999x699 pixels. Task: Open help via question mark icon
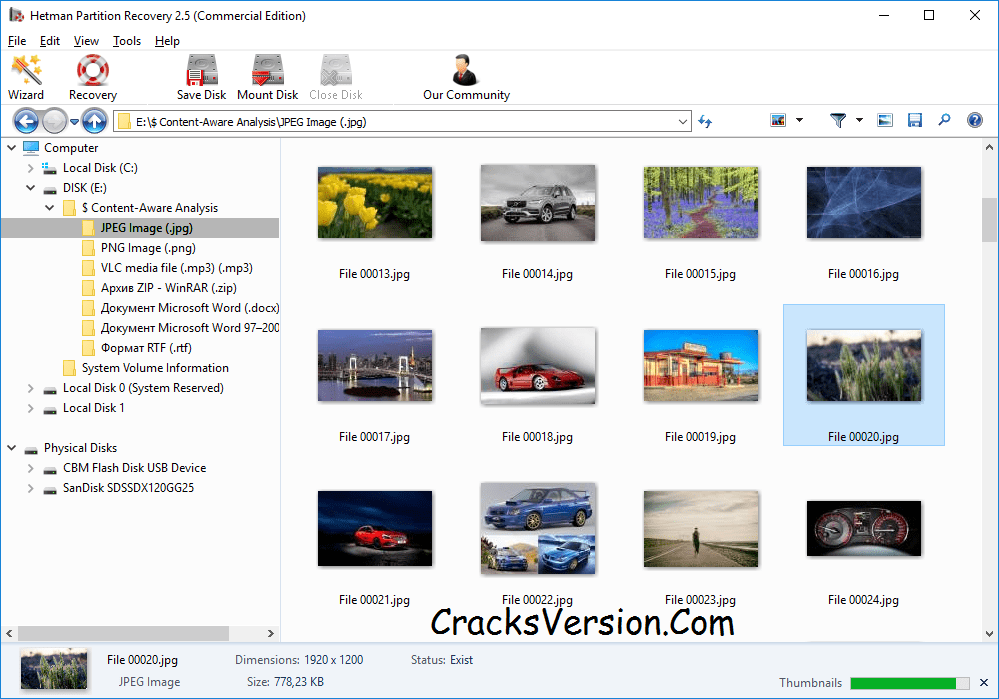975,120
